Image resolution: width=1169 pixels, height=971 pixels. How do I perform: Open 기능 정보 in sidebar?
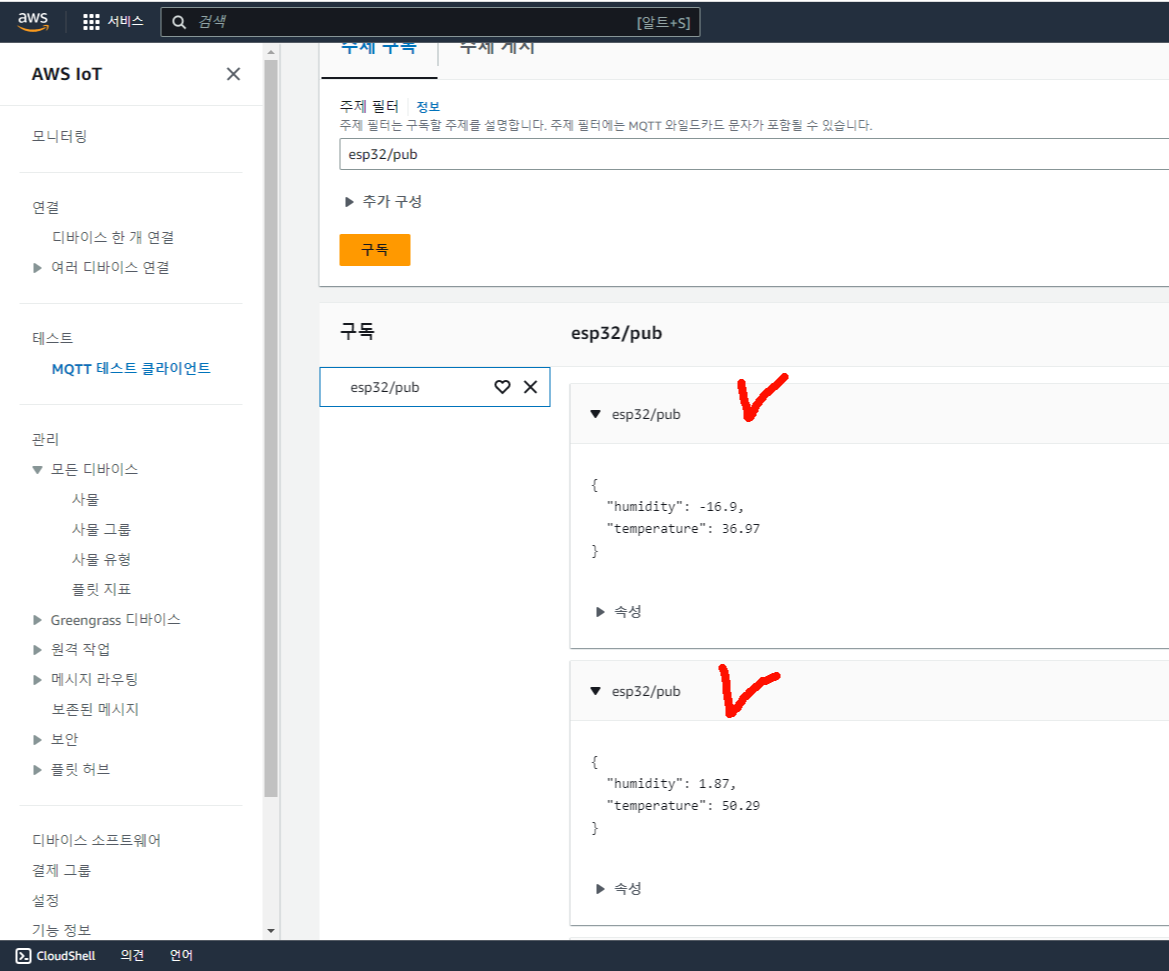[x=61, y=930]
